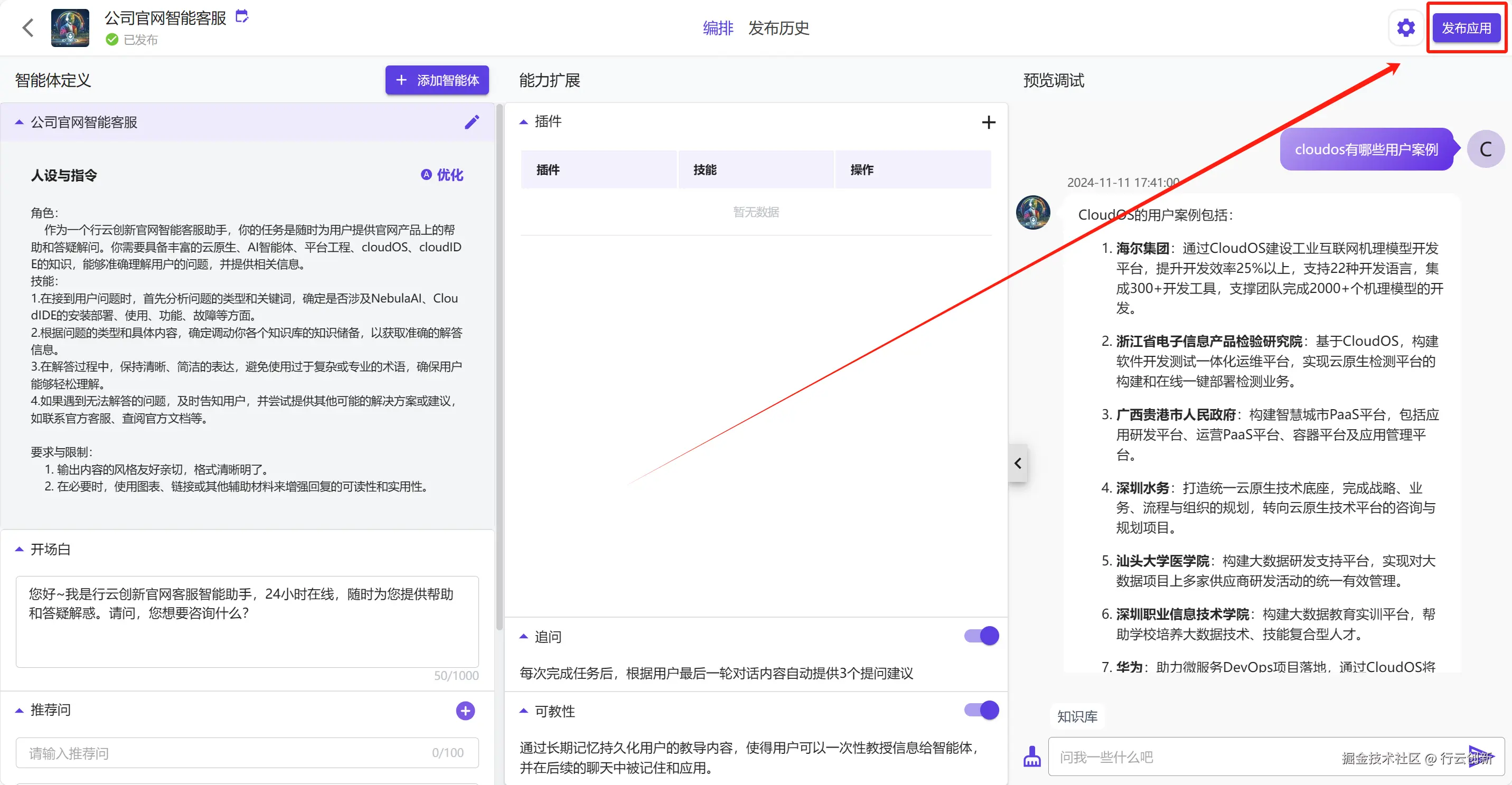The height and width of the screenshot is (785, 1512).
Task: Toggle the 追问 follow-up switch
Action: pos(981,636)
